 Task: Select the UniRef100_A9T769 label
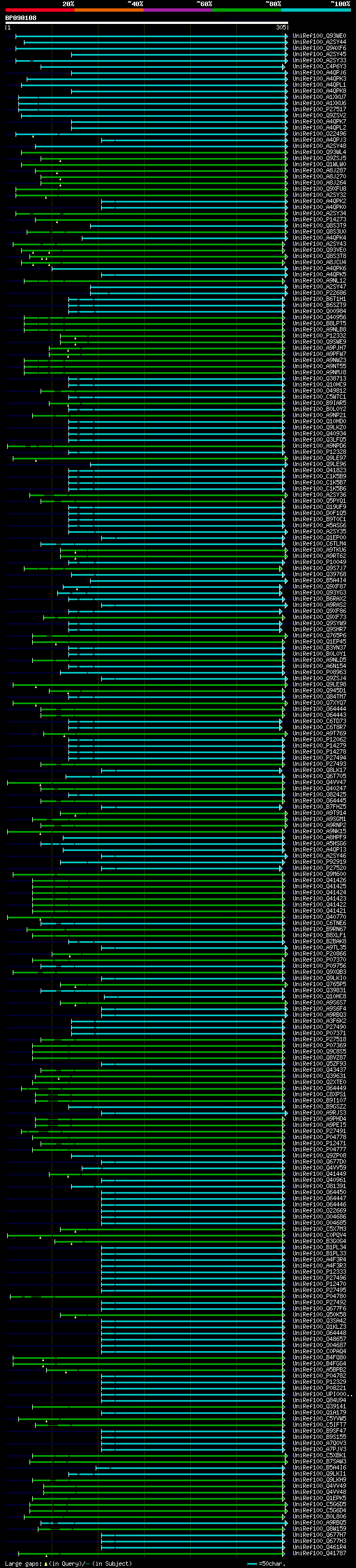(x=319, y=734)
